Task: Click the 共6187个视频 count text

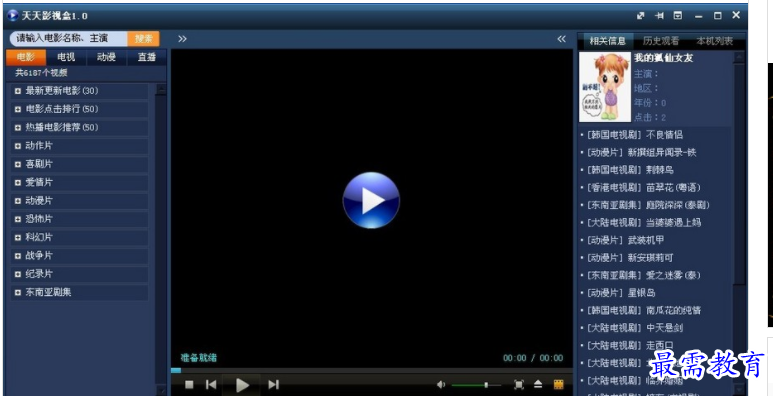Action: 41,73
